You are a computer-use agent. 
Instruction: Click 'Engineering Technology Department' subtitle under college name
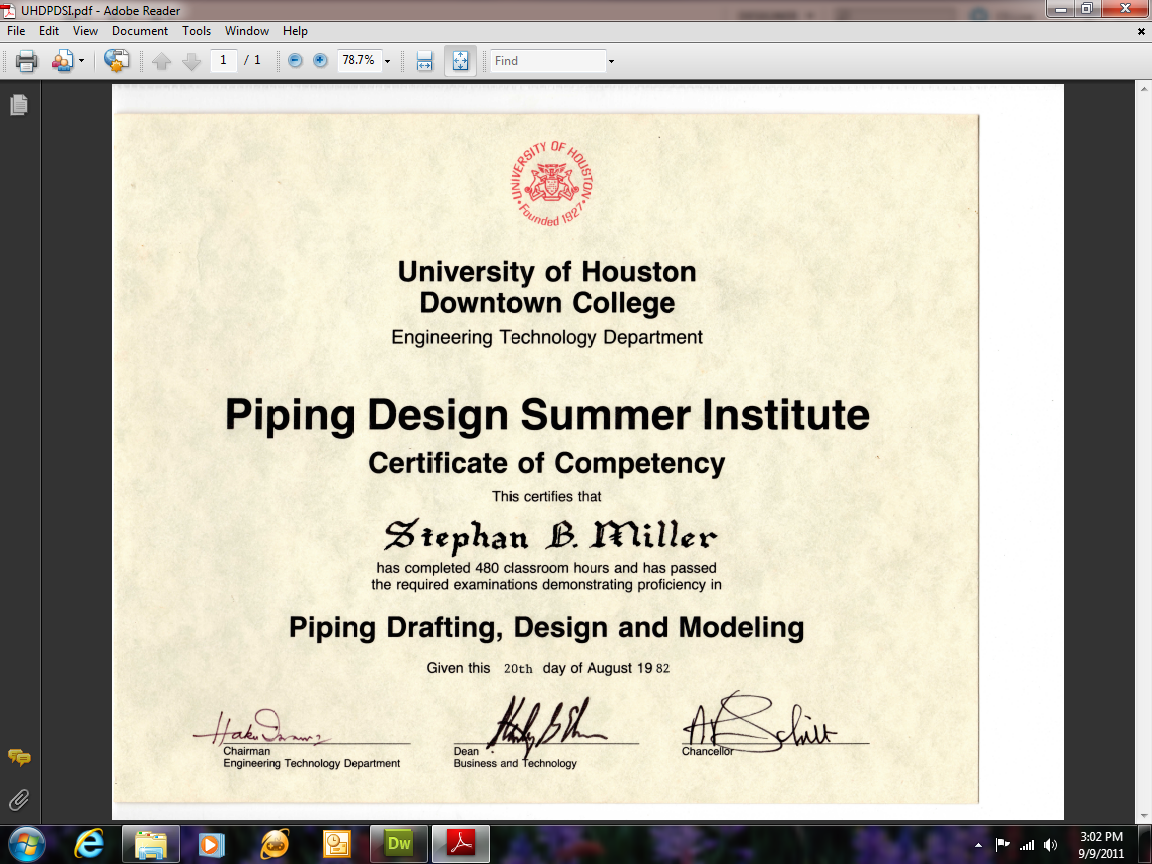[x=547, y=337]
